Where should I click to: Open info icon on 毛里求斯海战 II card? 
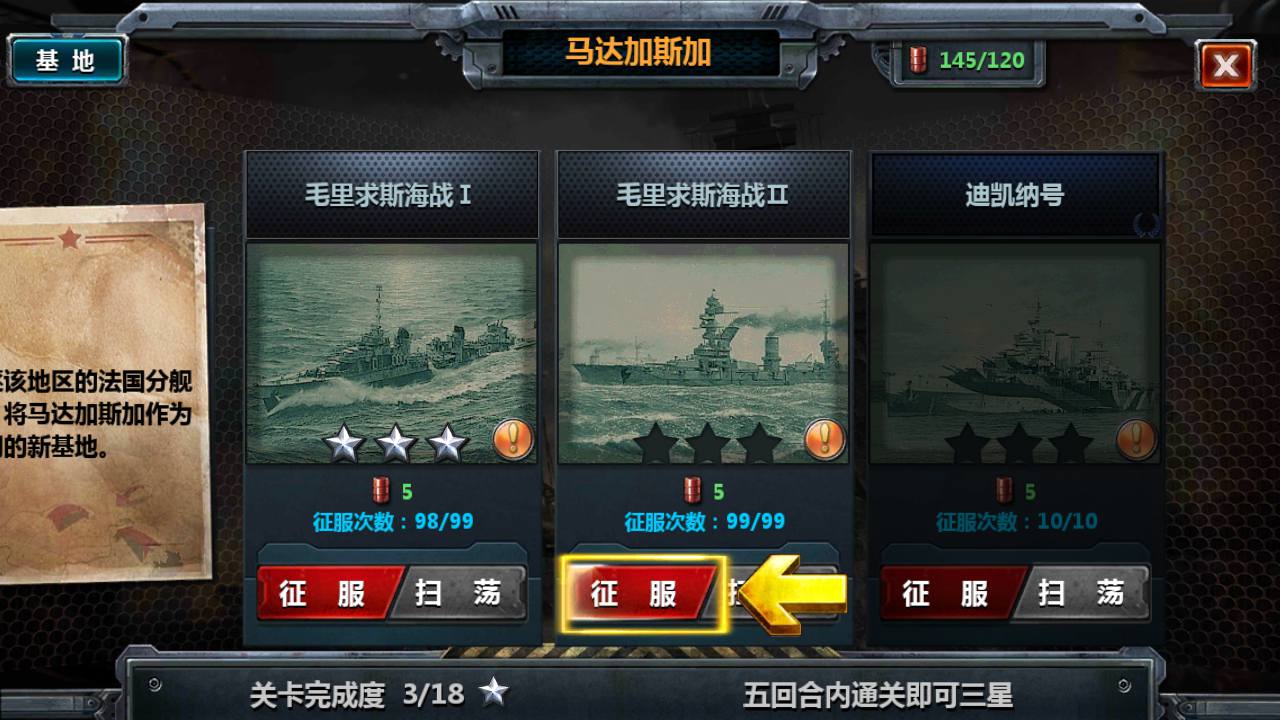[825, 439]
